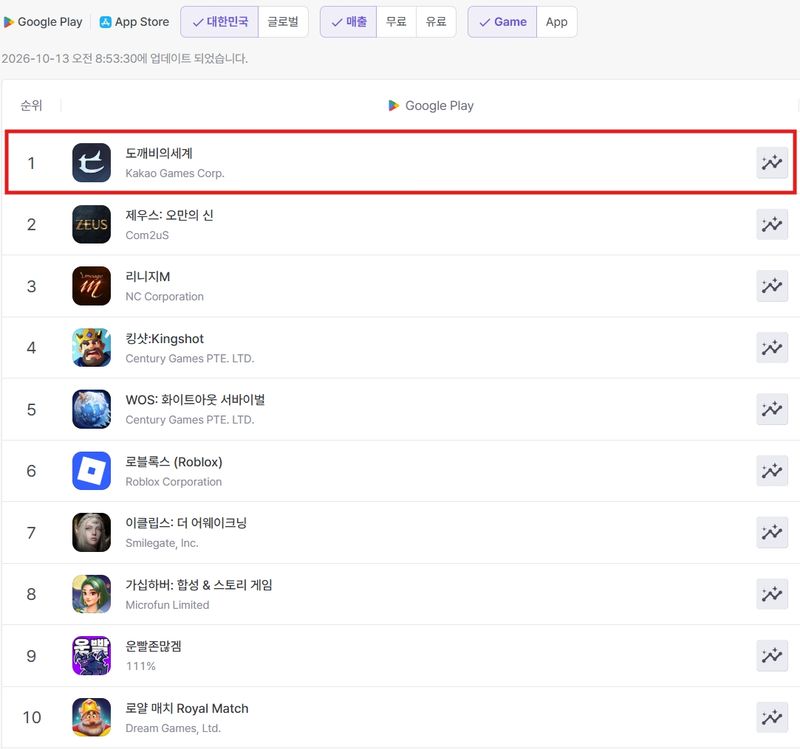The width and height of the screenshot is (800, 749).
Task: Open trend chart for 로블록스 (Roblox)
Action: click(x=772, y=471)
